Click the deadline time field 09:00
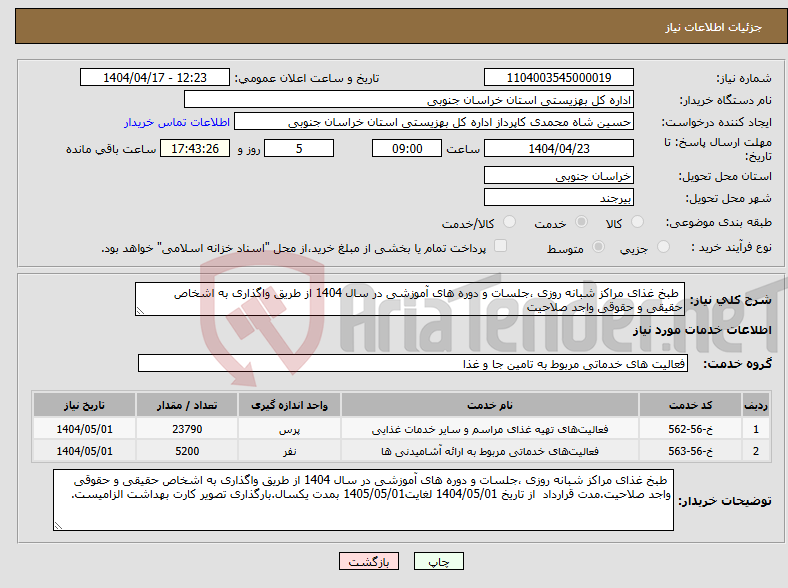This screenshot has width=788, height=588. click(x=407, y=148)
